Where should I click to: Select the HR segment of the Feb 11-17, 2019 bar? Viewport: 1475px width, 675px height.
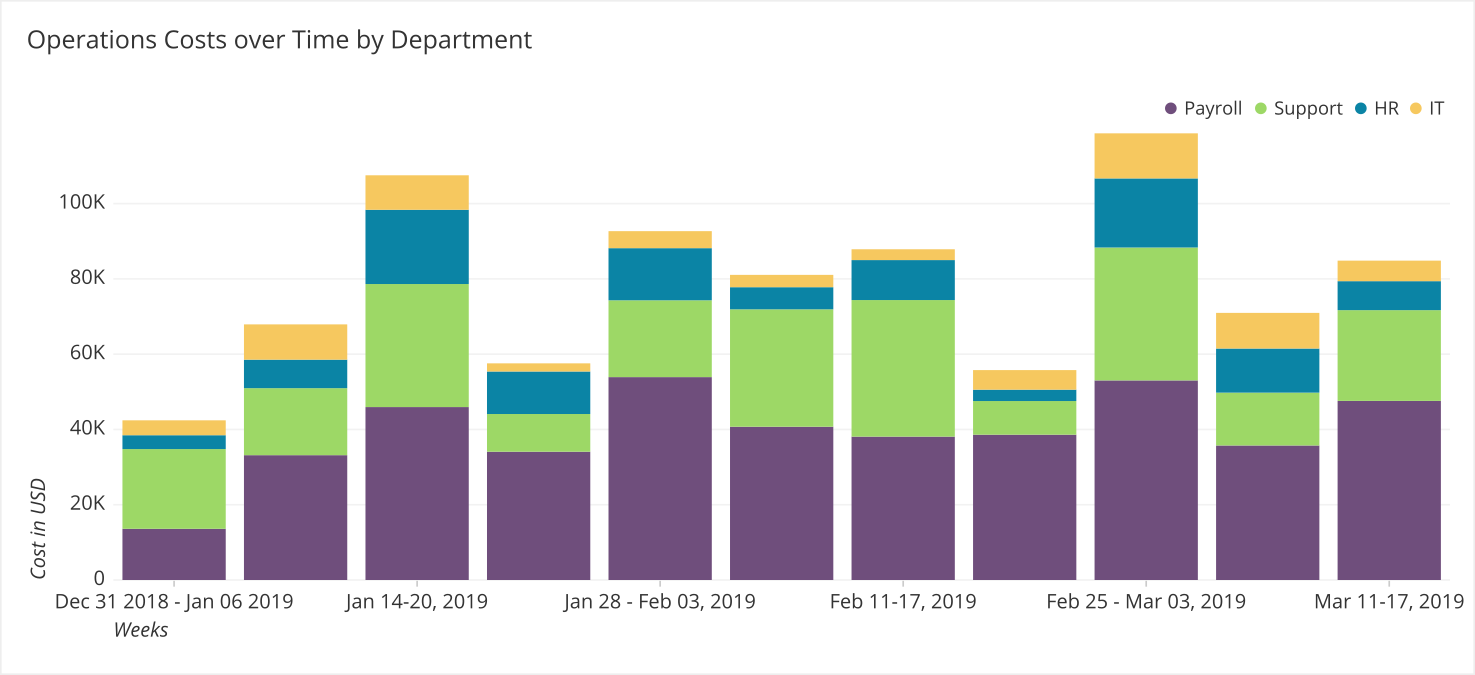pos(903,280)
